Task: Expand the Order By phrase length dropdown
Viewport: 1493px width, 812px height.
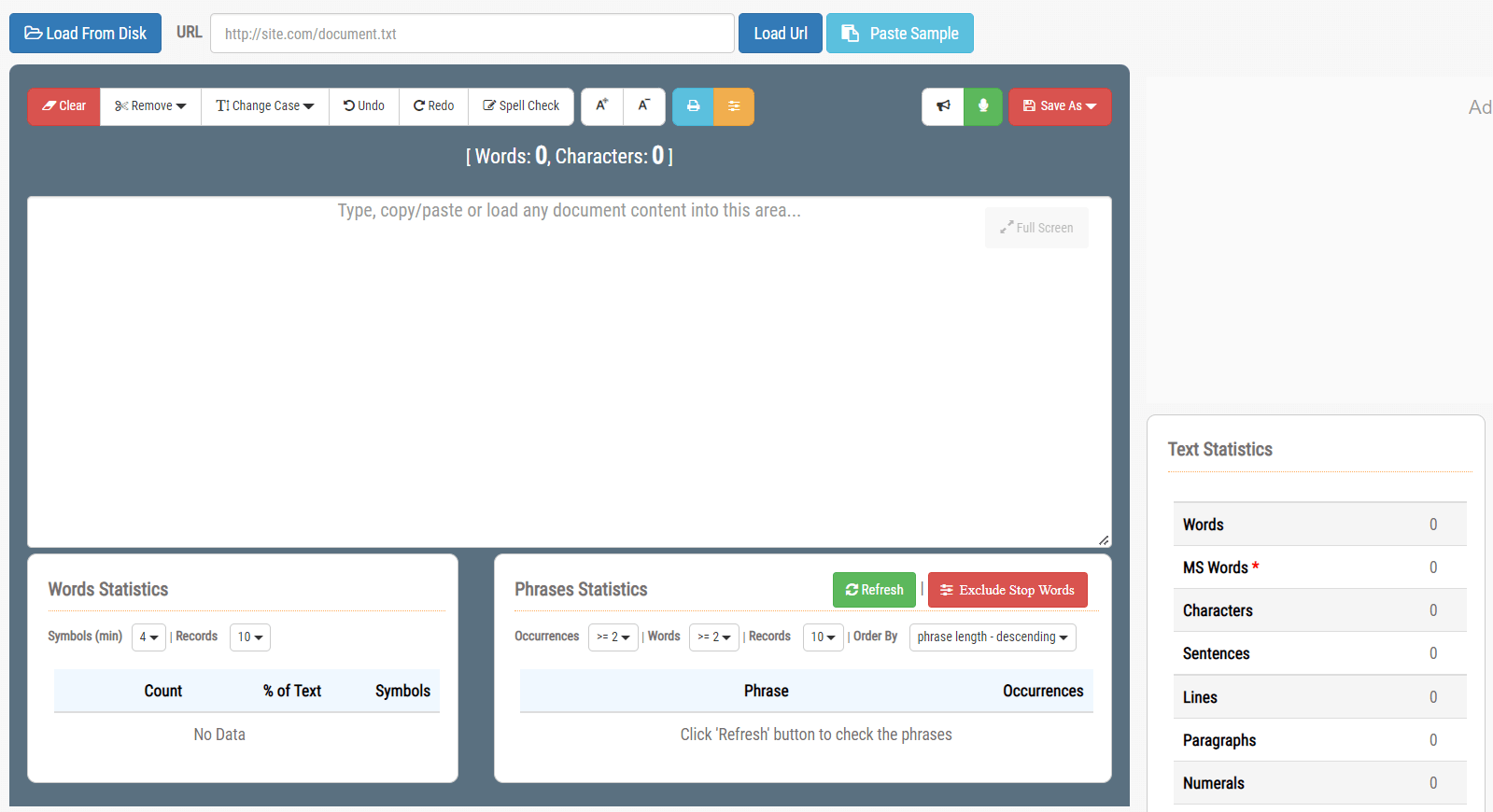Action: 993,637
